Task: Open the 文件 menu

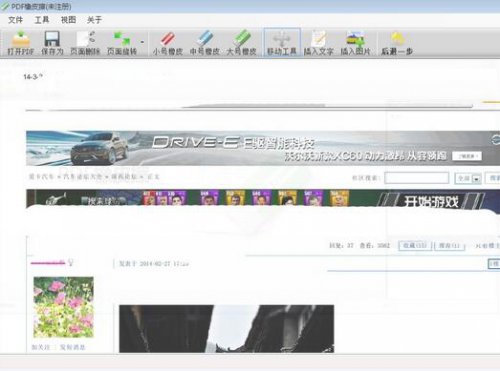Action: pos(15,20)
